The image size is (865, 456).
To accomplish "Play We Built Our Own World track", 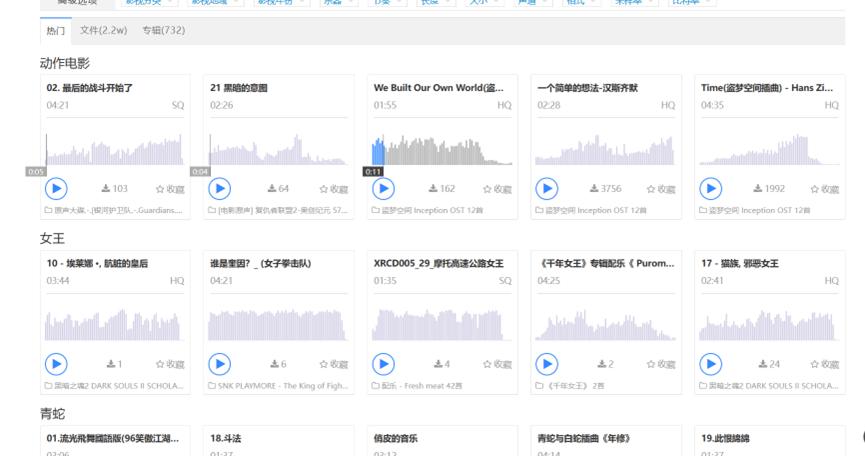I will point(383,189).
